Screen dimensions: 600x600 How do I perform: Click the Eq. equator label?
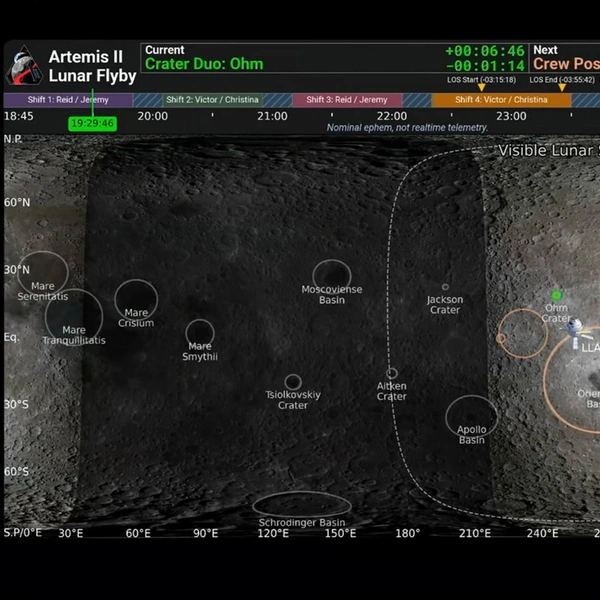11,337
